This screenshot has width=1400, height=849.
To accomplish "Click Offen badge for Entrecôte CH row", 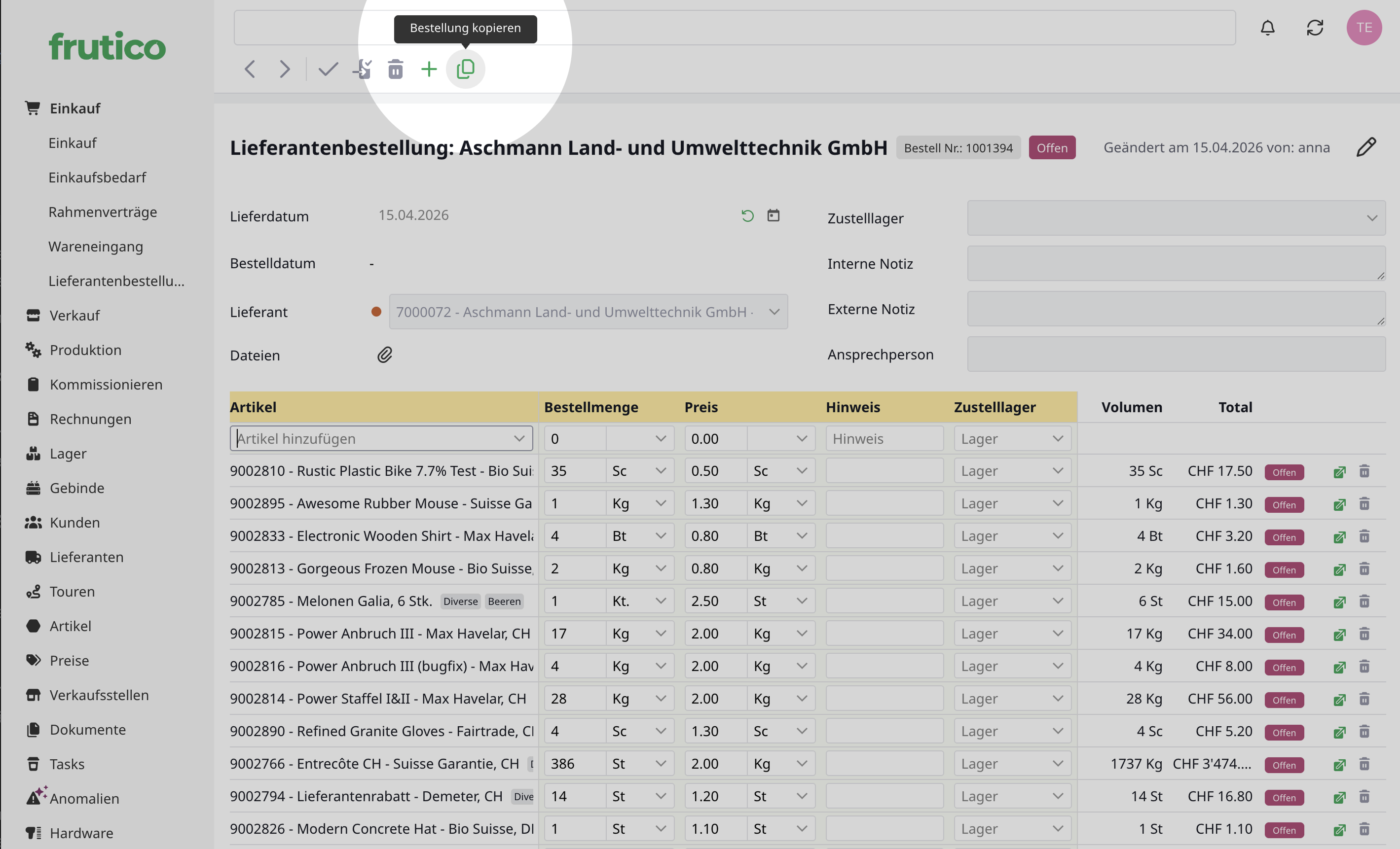I will click(x=1284, y=765).
